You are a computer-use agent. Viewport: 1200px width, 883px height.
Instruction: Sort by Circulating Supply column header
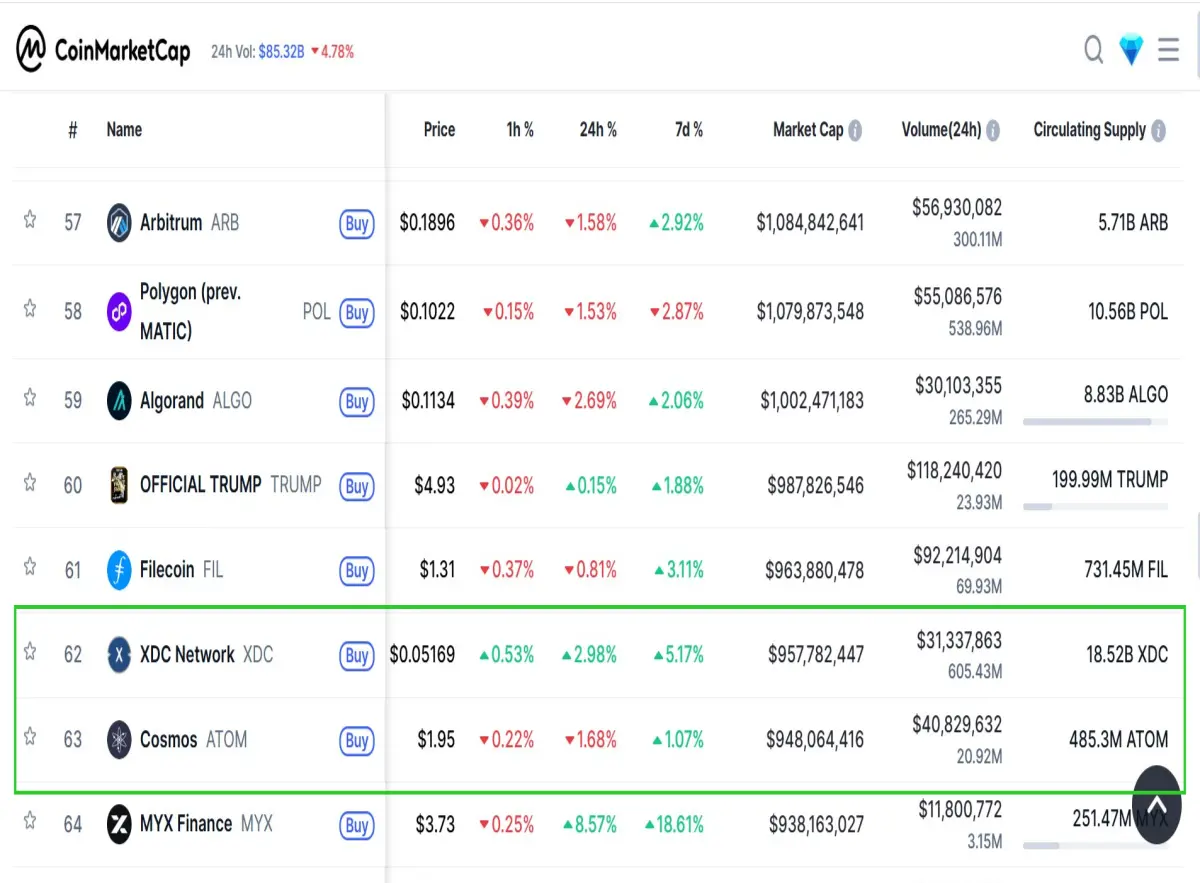[x=1089, y=130]
